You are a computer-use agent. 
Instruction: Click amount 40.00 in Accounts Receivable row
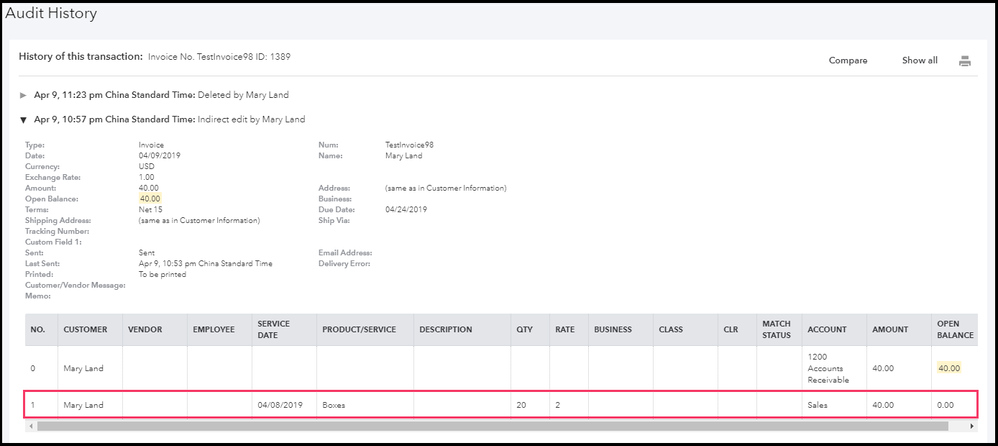883,368
